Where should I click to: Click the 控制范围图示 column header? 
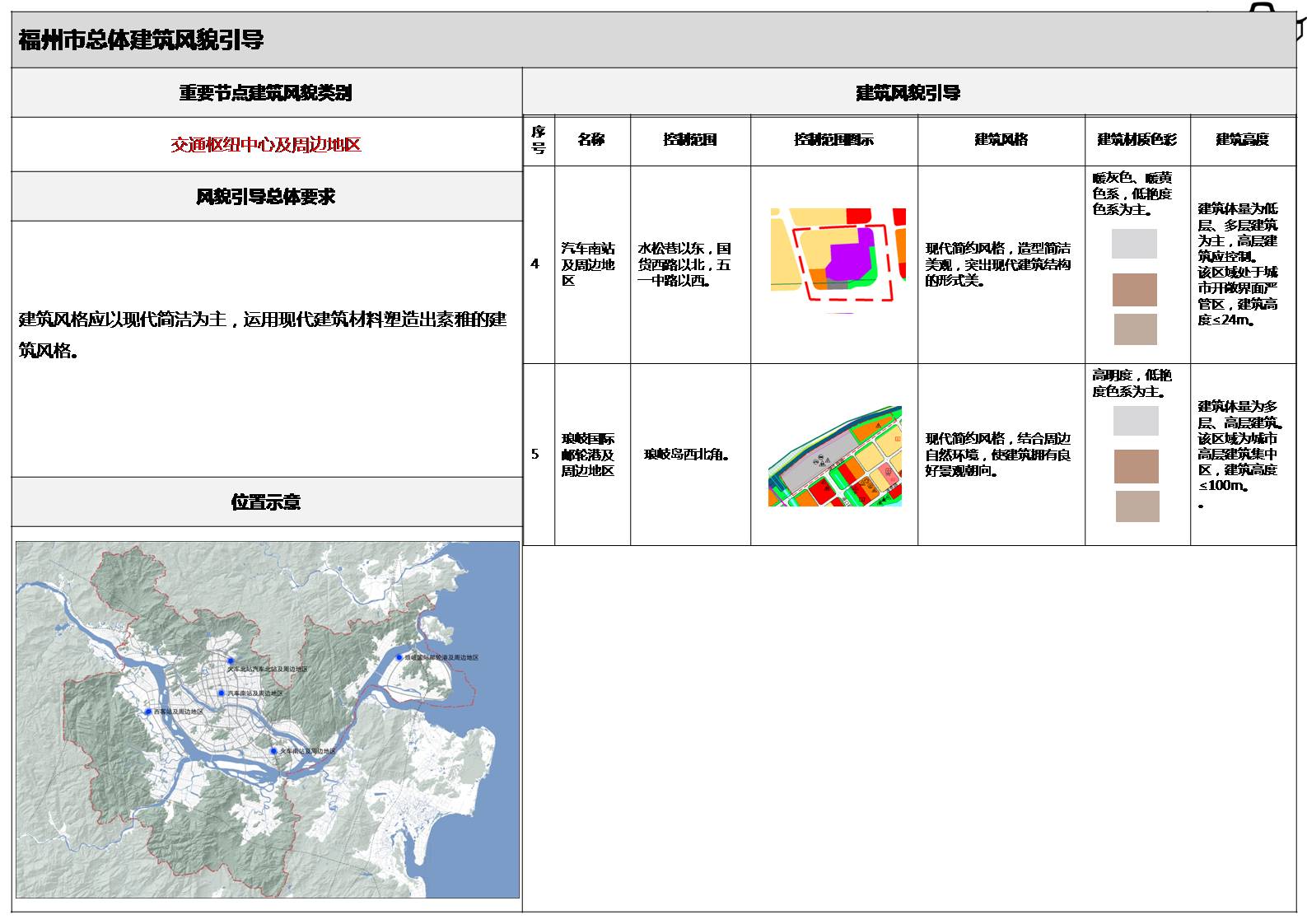coord(833,140)
